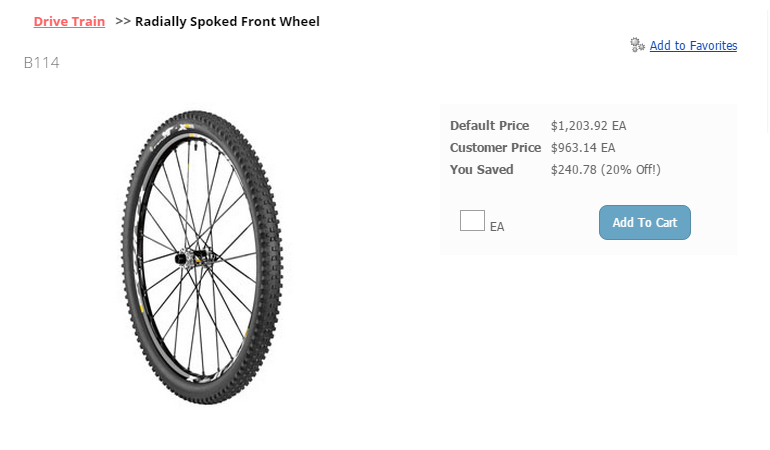Screen dimensions: 770x450
Task: Click the B114 product code text
Action: (42, 63)
